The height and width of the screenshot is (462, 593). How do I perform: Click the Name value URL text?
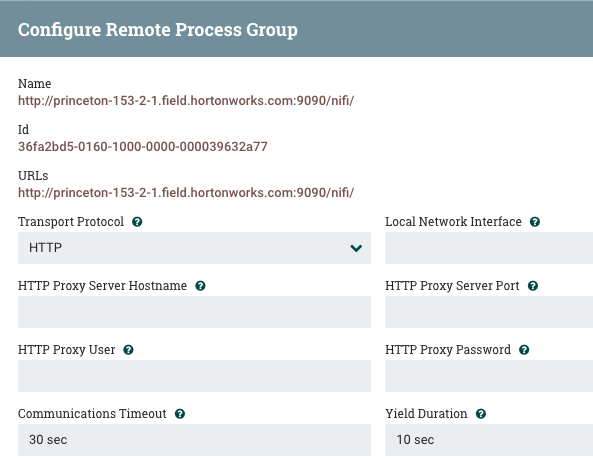(186, 101)
